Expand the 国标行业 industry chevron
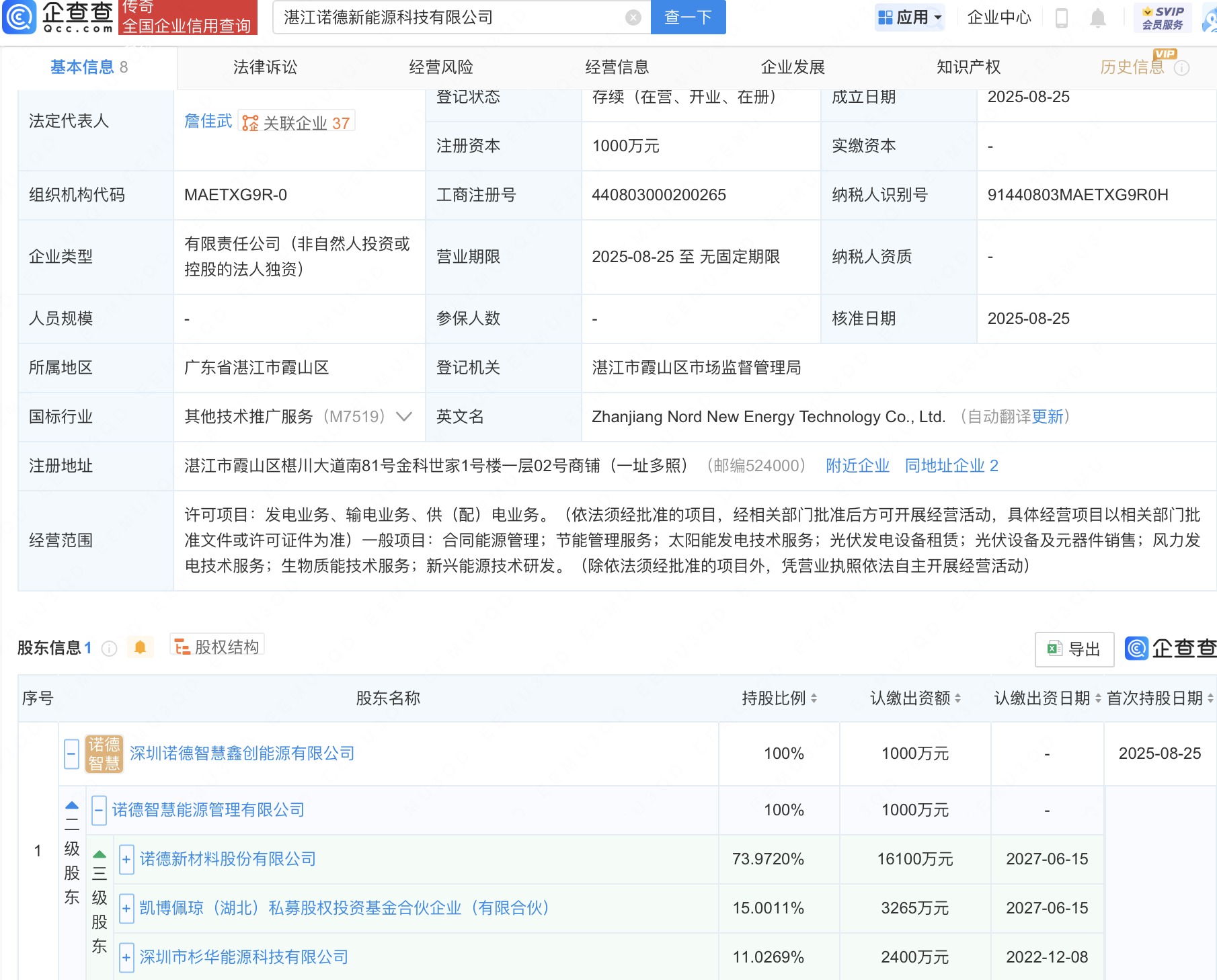 403,417
